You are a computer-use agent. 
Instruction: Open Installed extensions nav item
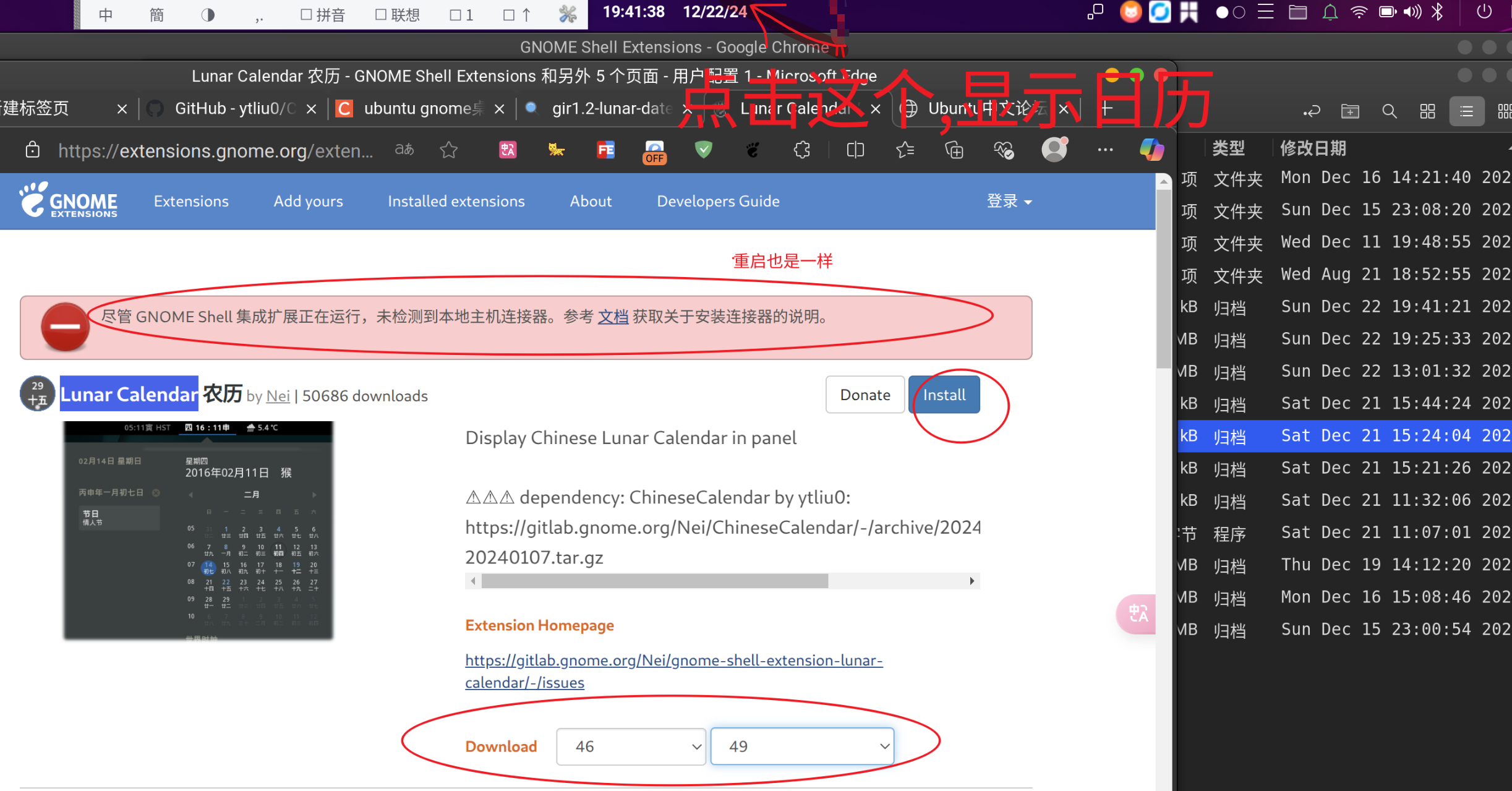coord(456,201)
